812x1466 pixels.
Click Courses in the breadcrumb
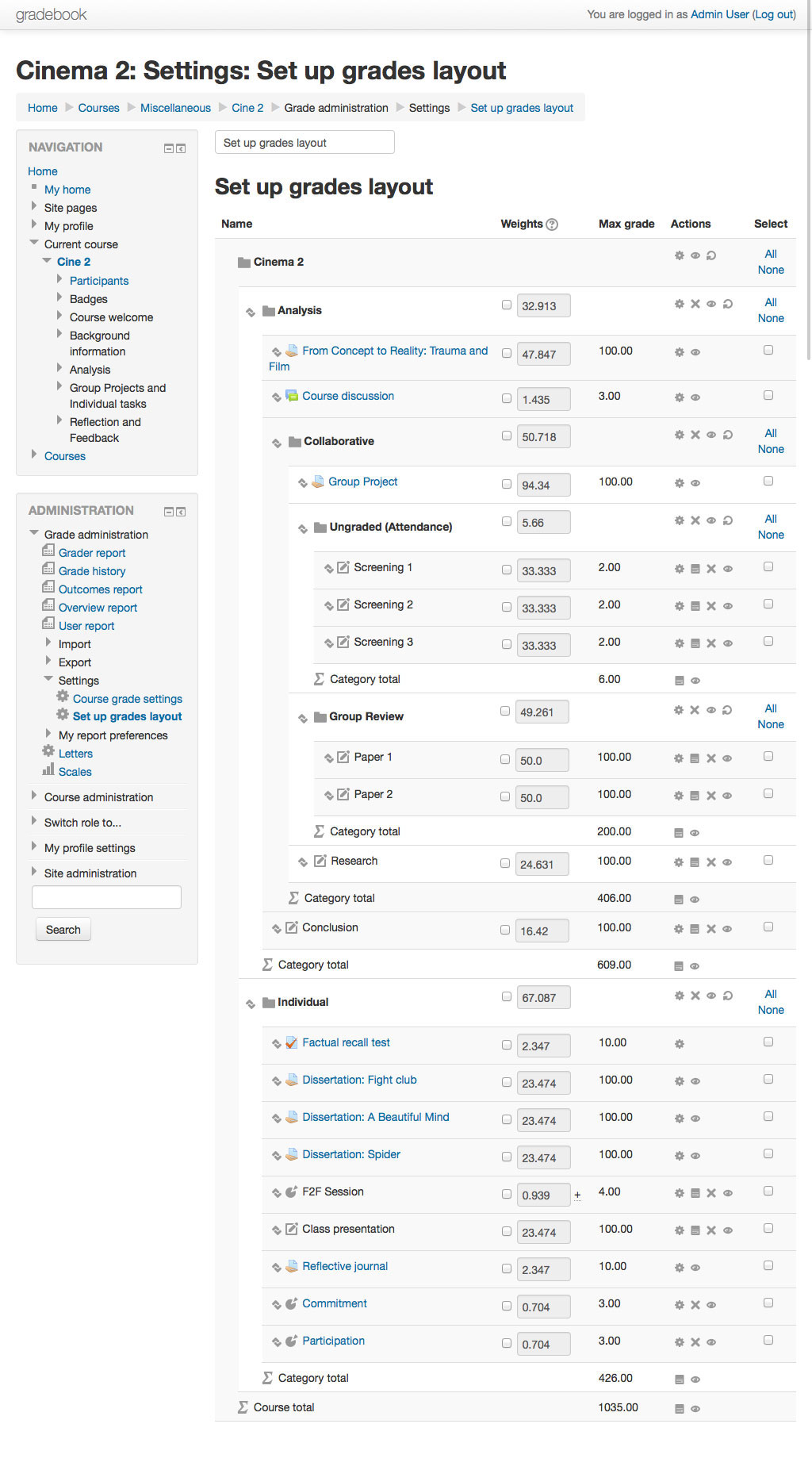pyautogui.click(x=98, y=108)
